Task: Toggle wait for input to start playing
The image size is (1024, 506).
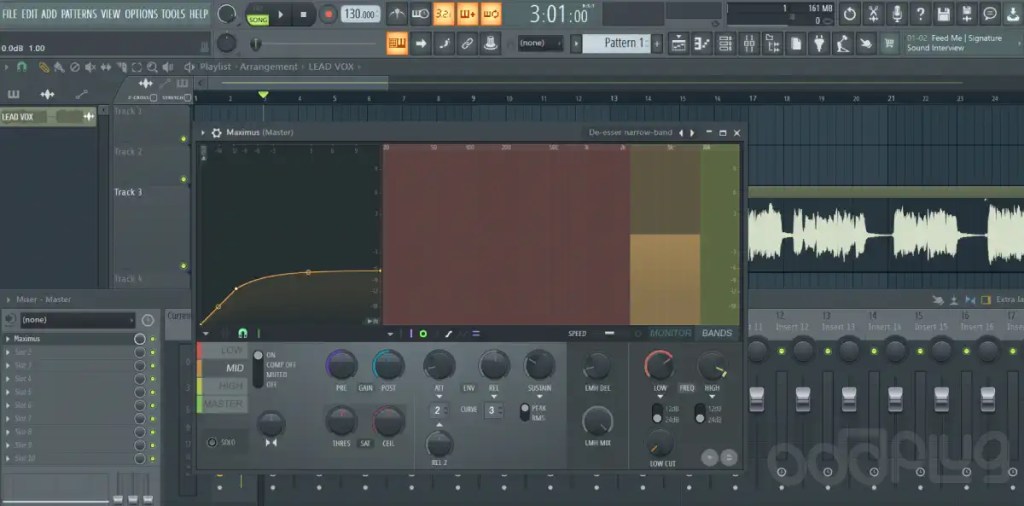Action: click(420, 14)
